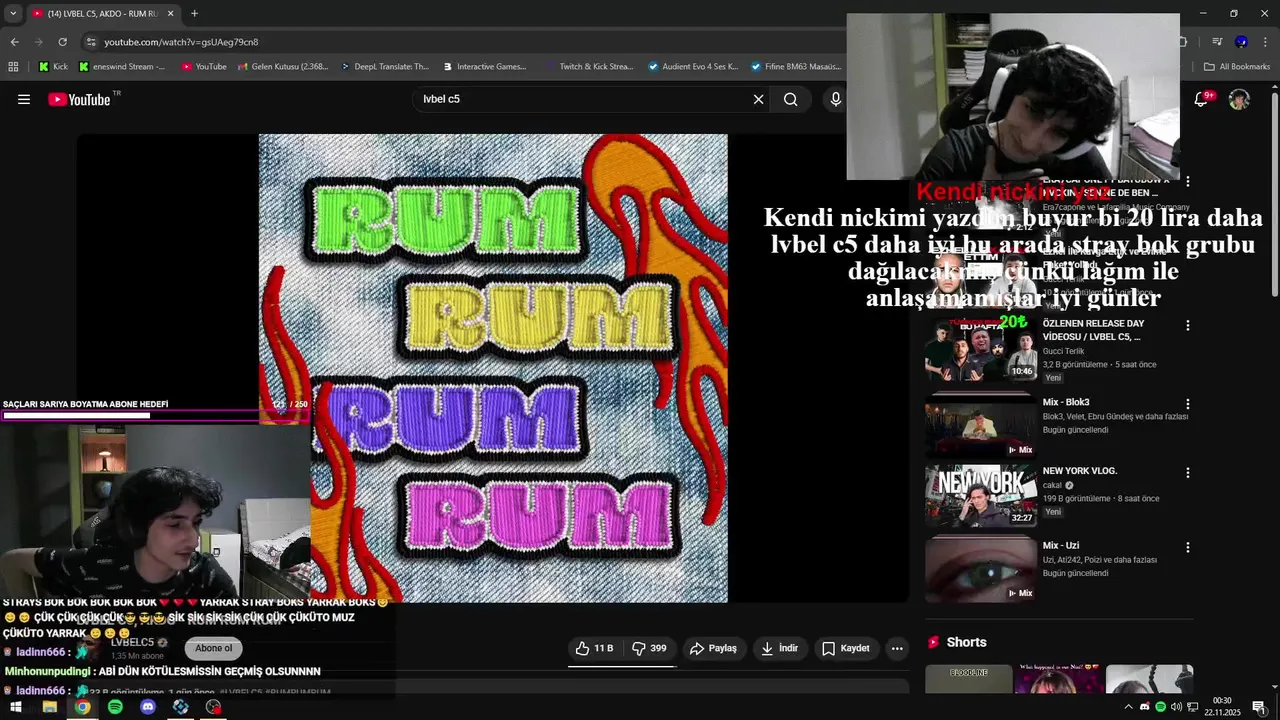Start voice search with the microphone
1280x720 pixels.
(836, 99)
